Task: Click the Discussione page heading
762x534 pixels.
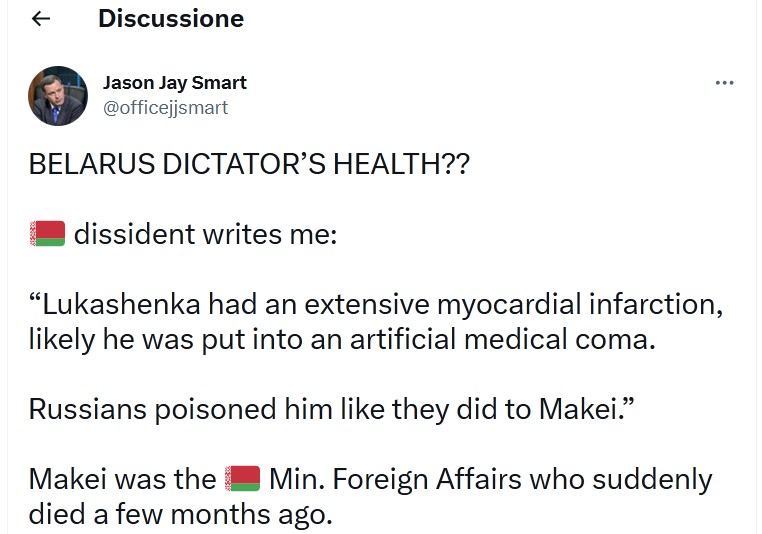Action: [x=171, y=19]
